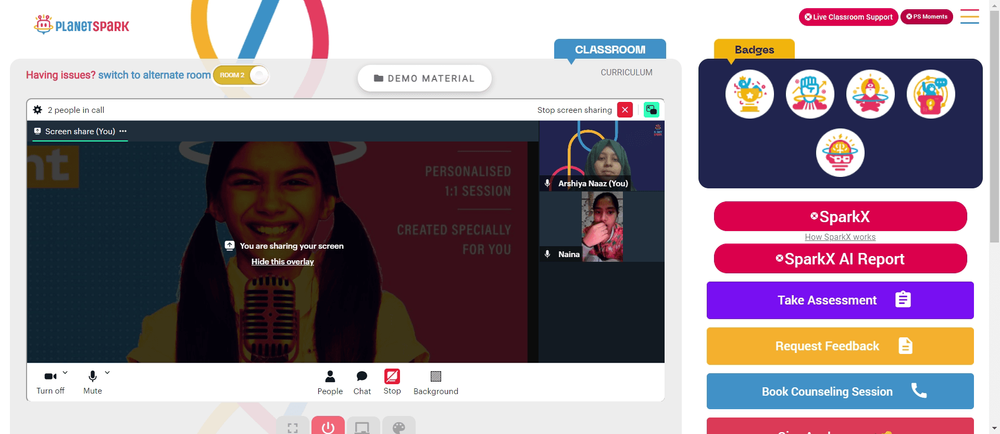Mute the microphone
The height and width of the screenshot is (434, 1000).
click(92, 382)
